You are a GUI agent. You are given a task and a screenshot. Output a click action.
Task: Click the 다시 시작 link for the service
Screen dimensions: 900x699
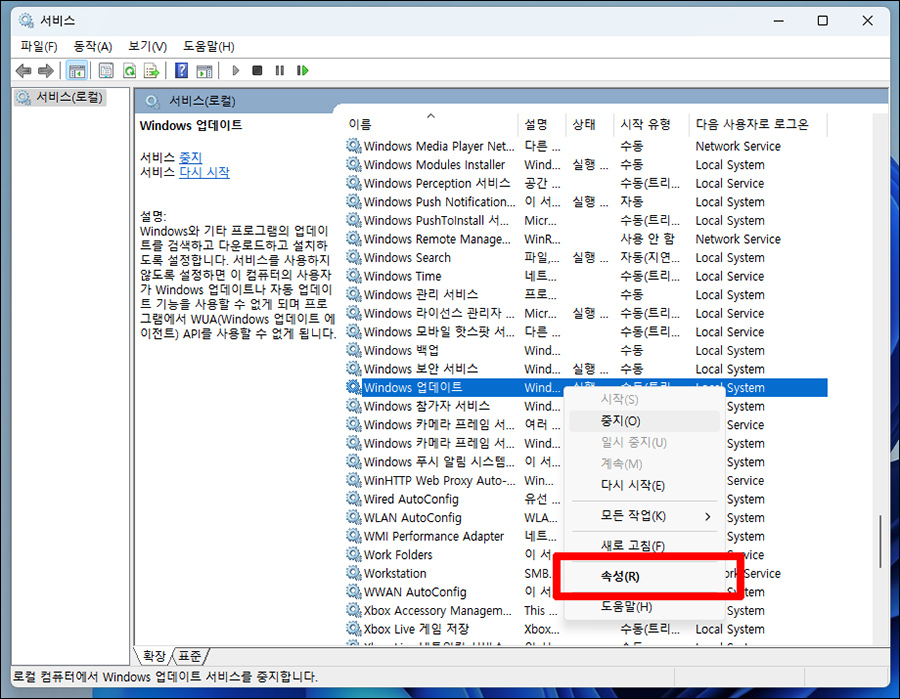tap(204, 172)
